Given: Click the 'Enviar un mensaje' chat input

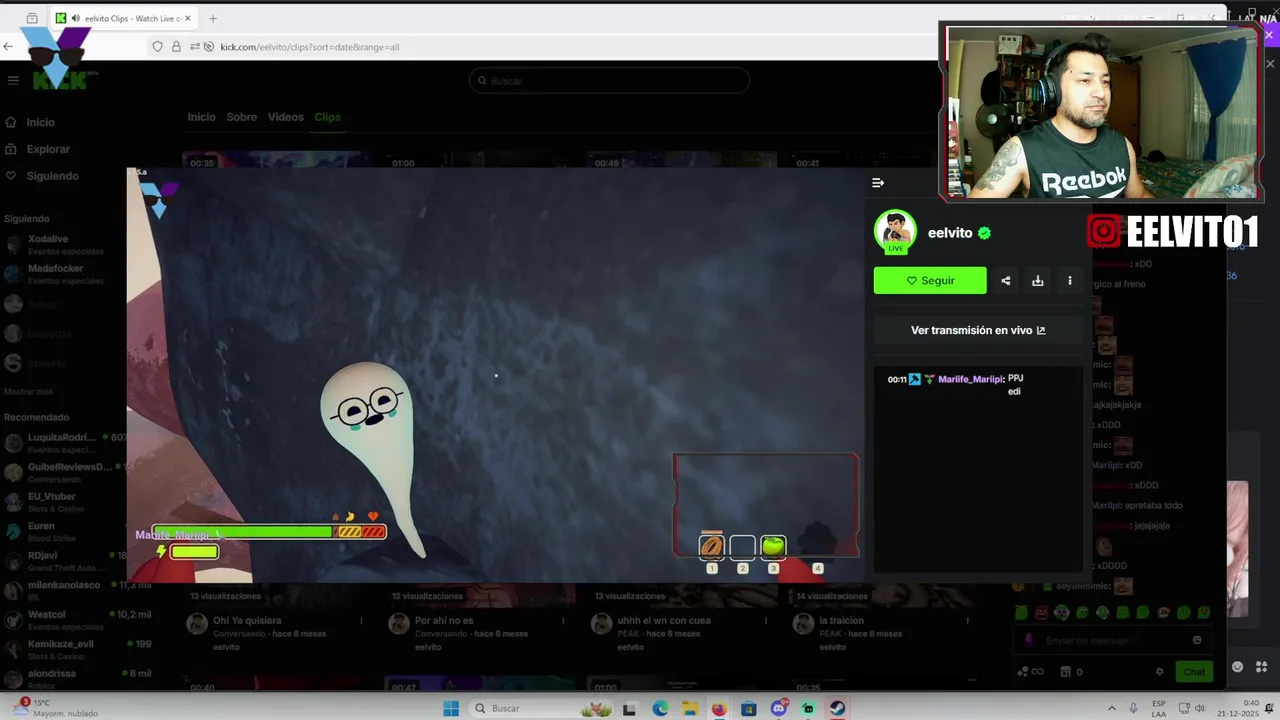Looking at the screenshot, I should (x=1113, y=641).
